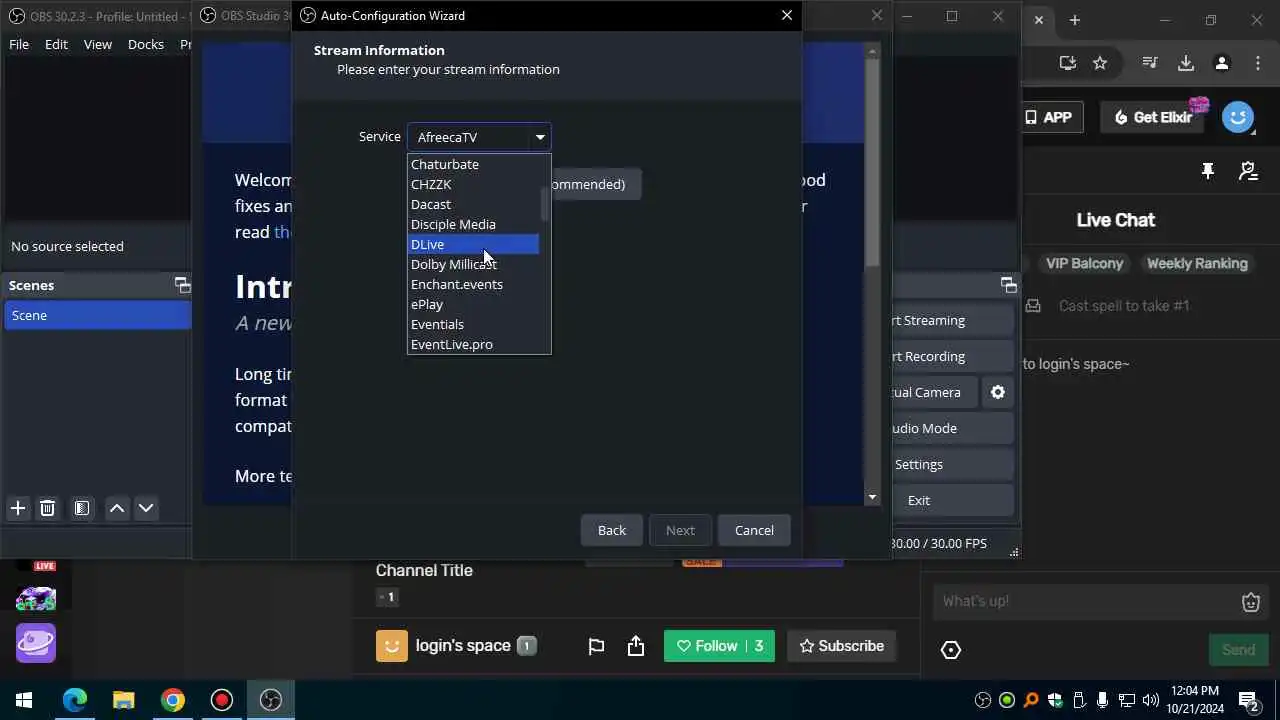Switch to Weekly Ranking tab

(1197, 263)
